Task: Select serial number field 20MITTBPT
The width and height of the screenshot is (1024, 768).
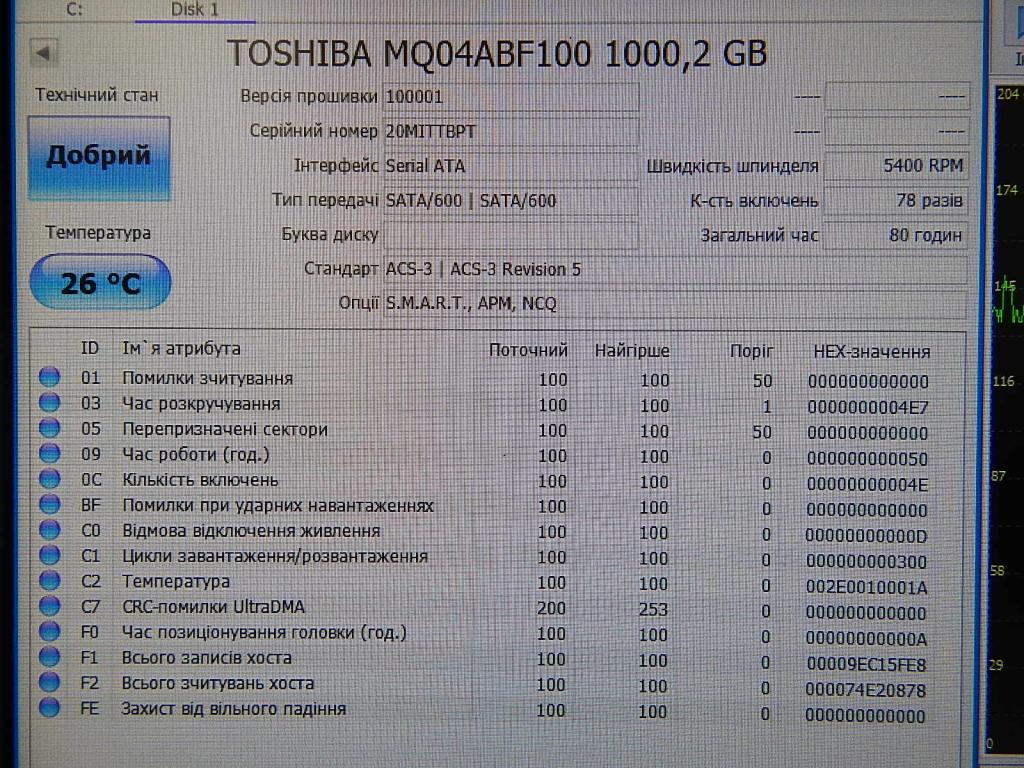Action: click(x=511, y=131)
